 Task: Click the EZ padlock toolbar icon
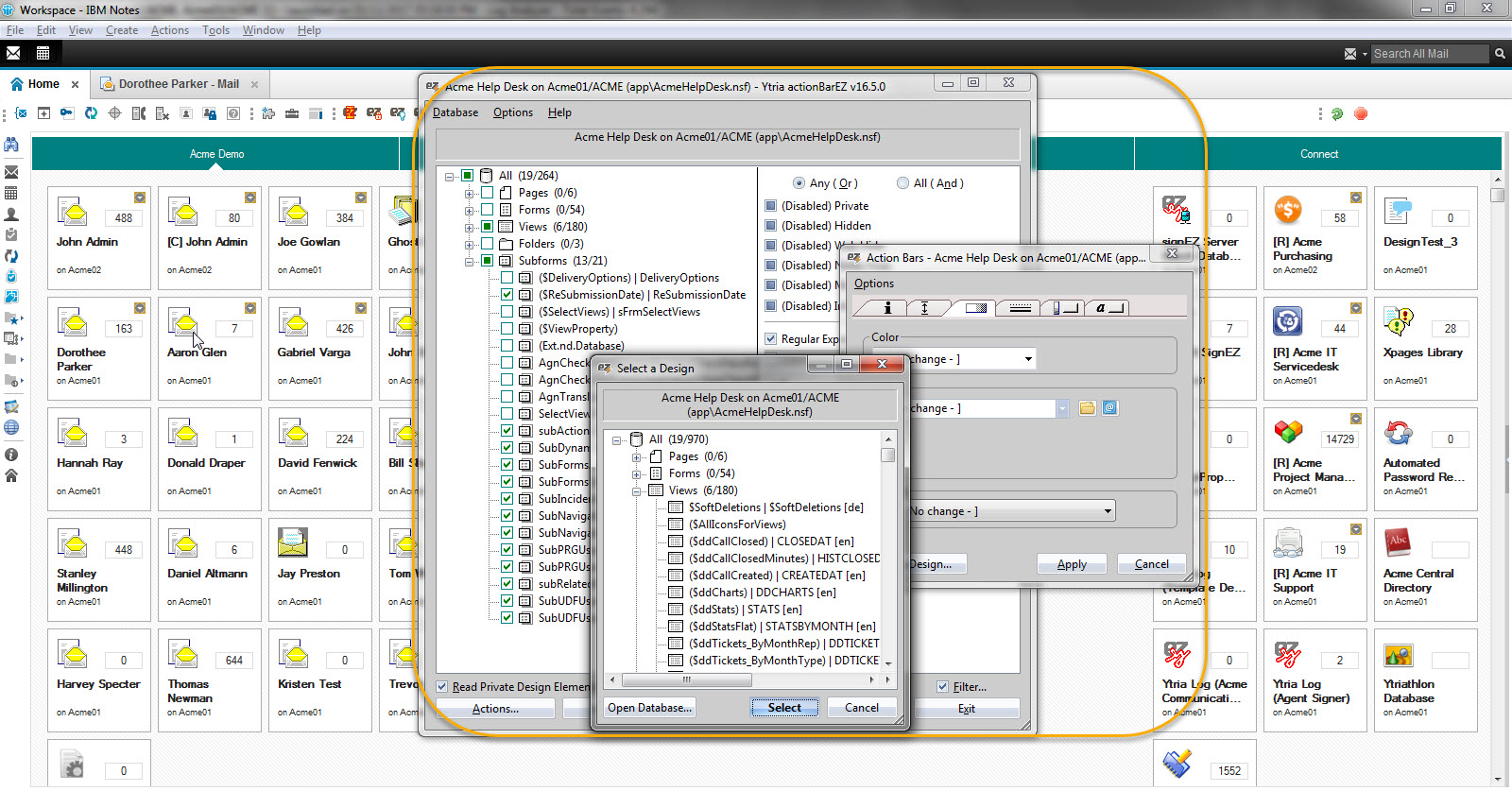[x=374, y=113]
